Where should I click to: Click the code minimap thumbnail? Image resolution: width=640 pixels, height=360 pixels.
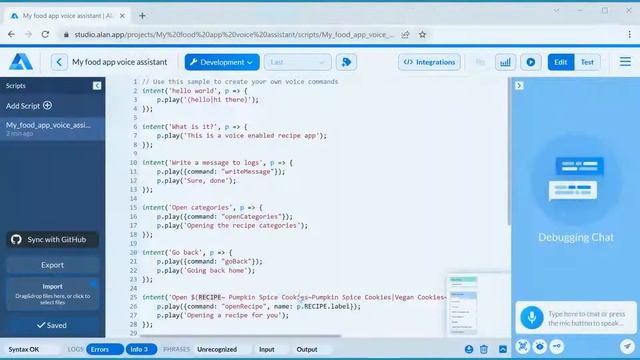[x=463, y=305]
